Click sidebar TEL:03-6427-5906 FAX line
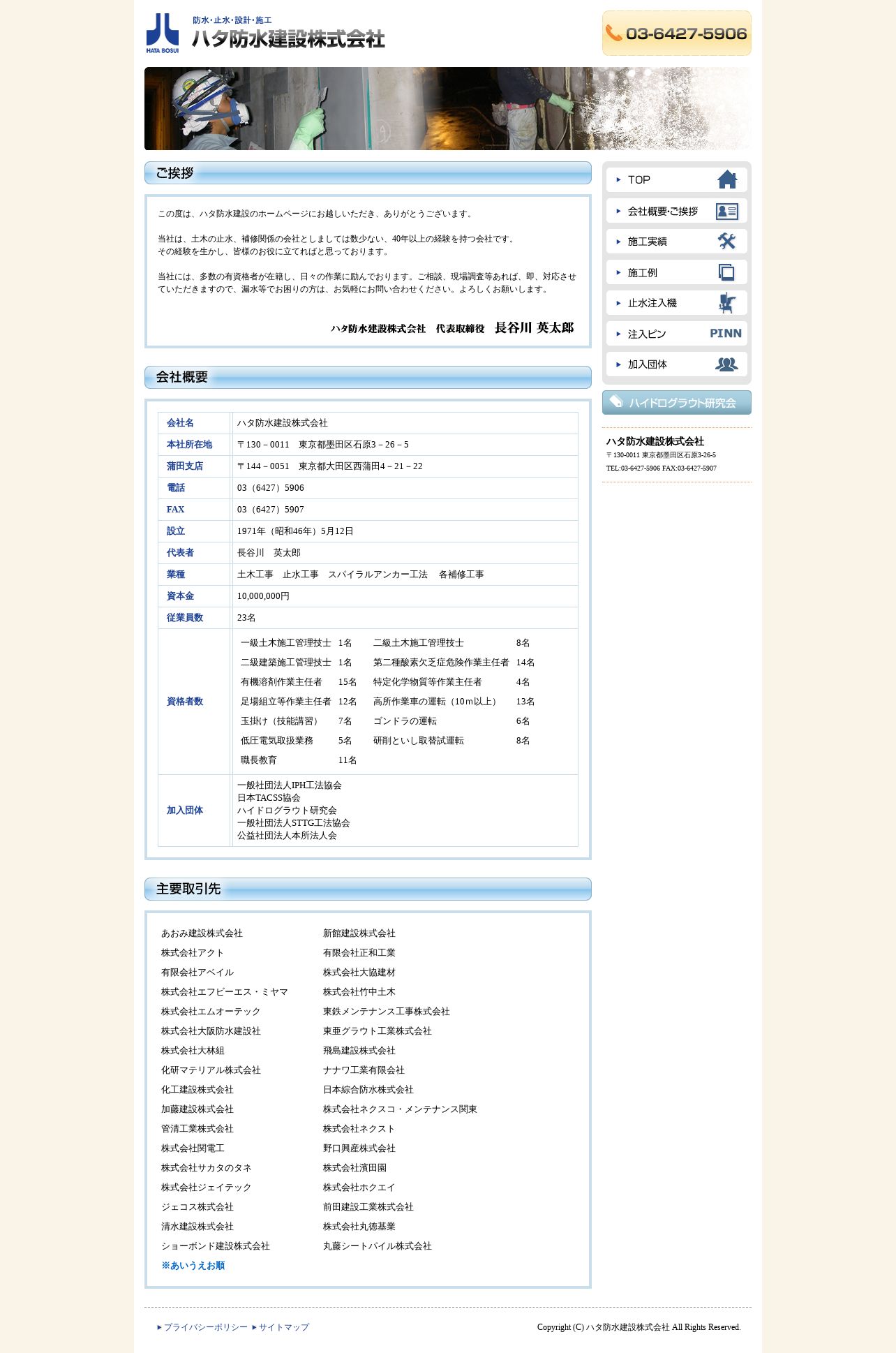Screen dimensions: 896x1353 pyautogui.click(x=662, y=468)
